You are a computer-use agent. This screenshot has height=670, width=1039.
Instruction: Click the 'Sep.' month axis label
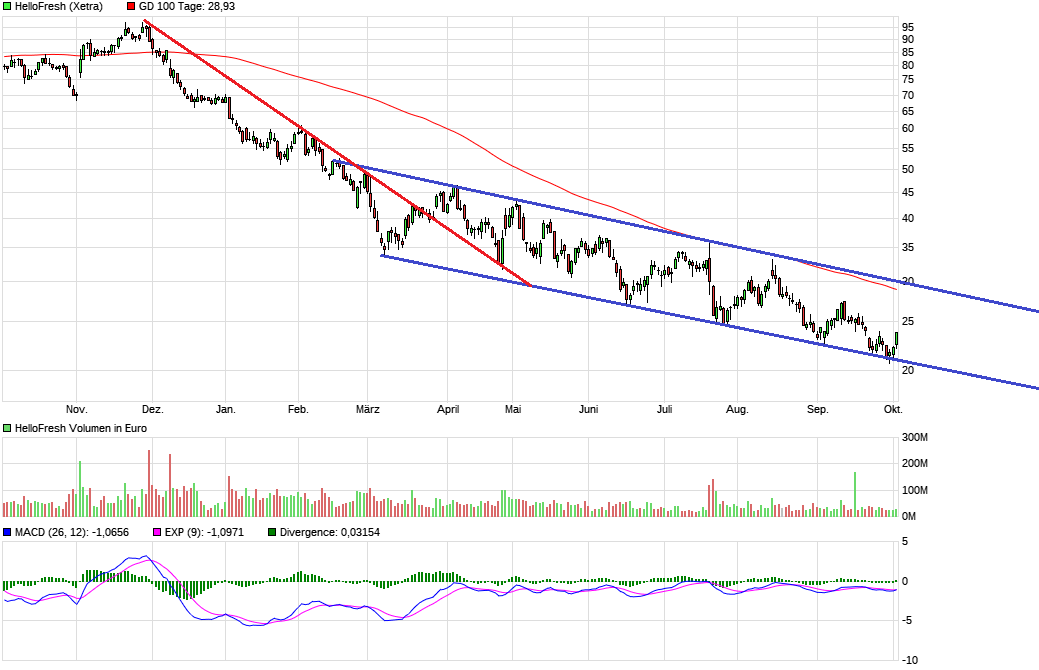pos(818,410)
